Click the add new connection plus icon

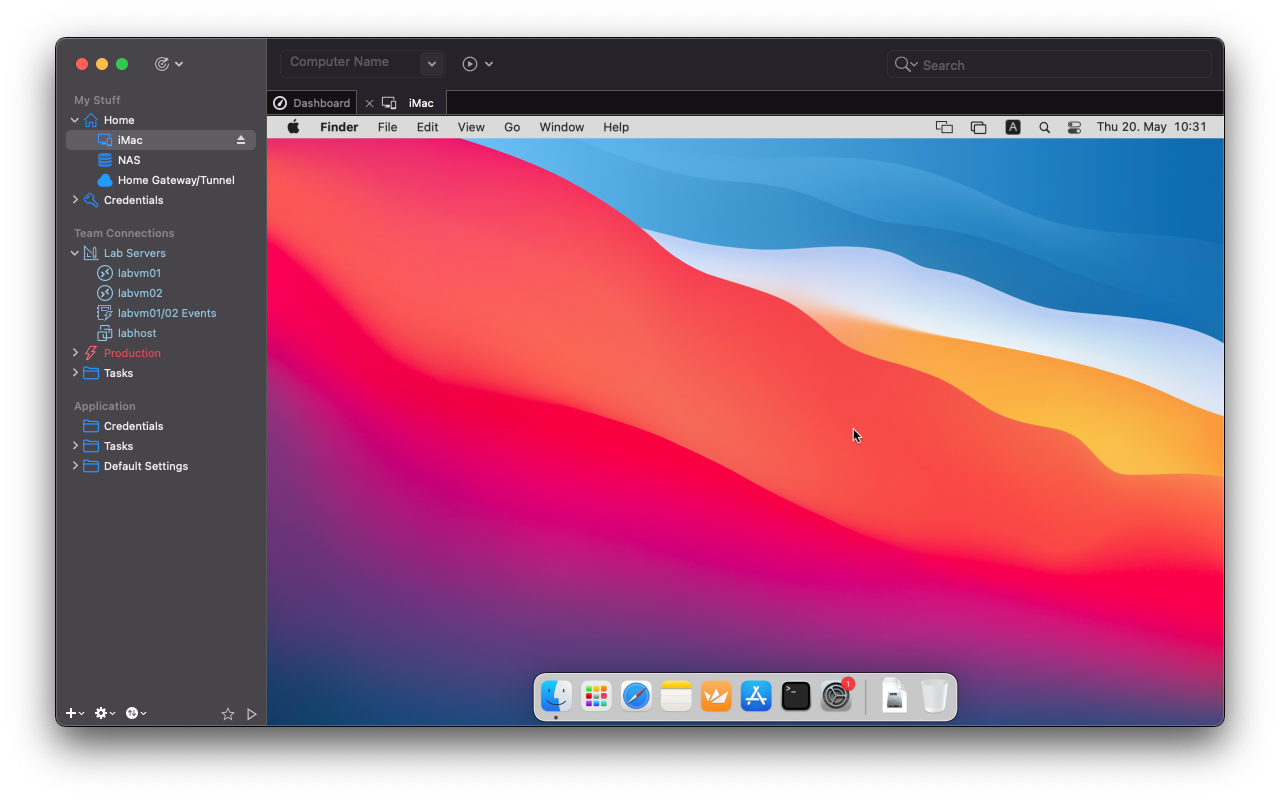point(68,713)
